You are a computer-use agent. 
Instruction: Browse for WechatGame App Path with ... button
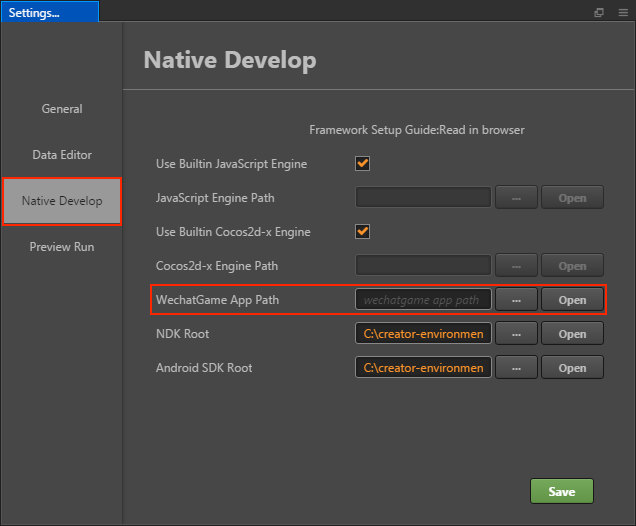tap(516, 300)
